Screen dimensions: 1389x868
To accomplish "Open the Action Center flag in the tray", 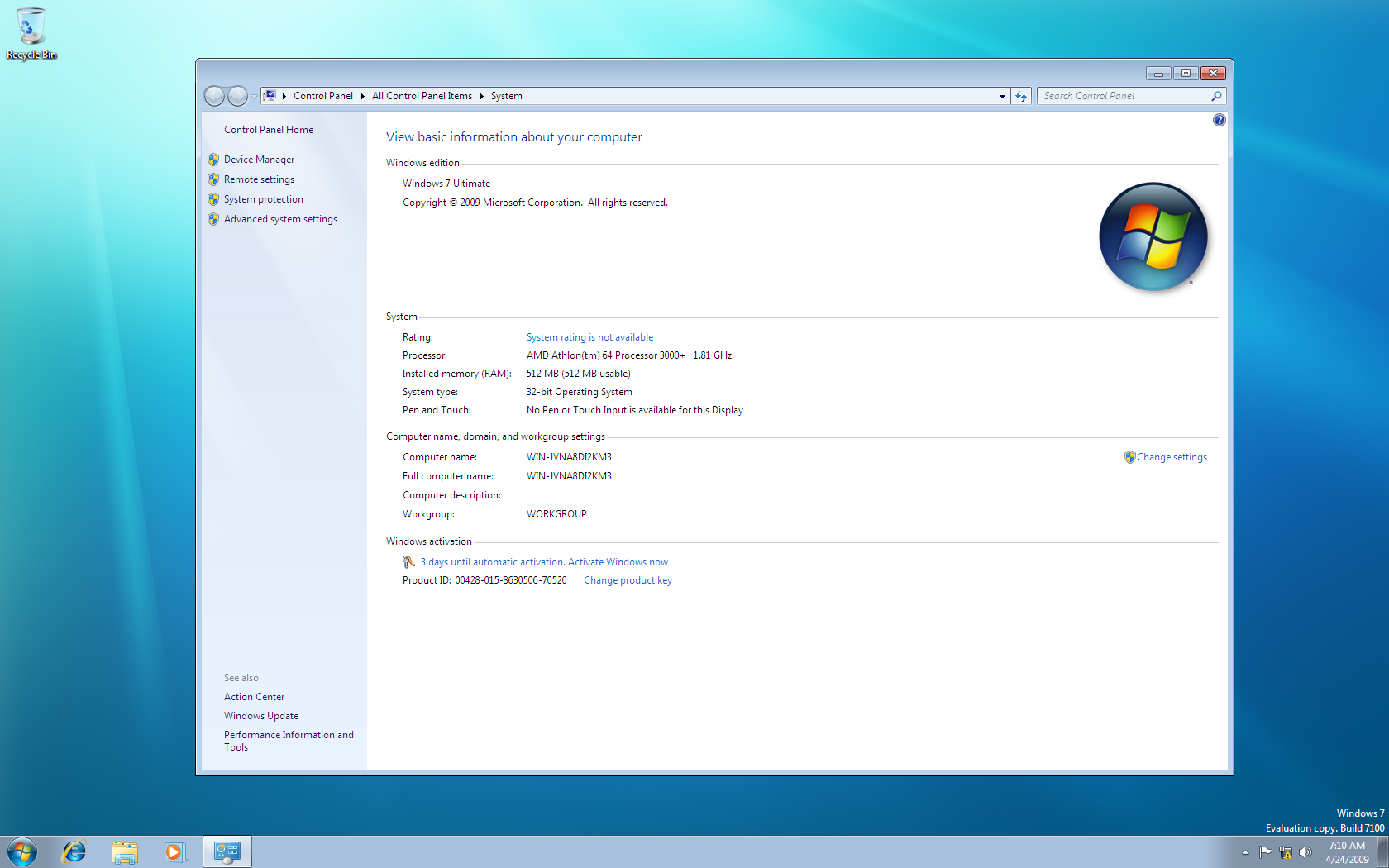I will [x=1265, y=852].
